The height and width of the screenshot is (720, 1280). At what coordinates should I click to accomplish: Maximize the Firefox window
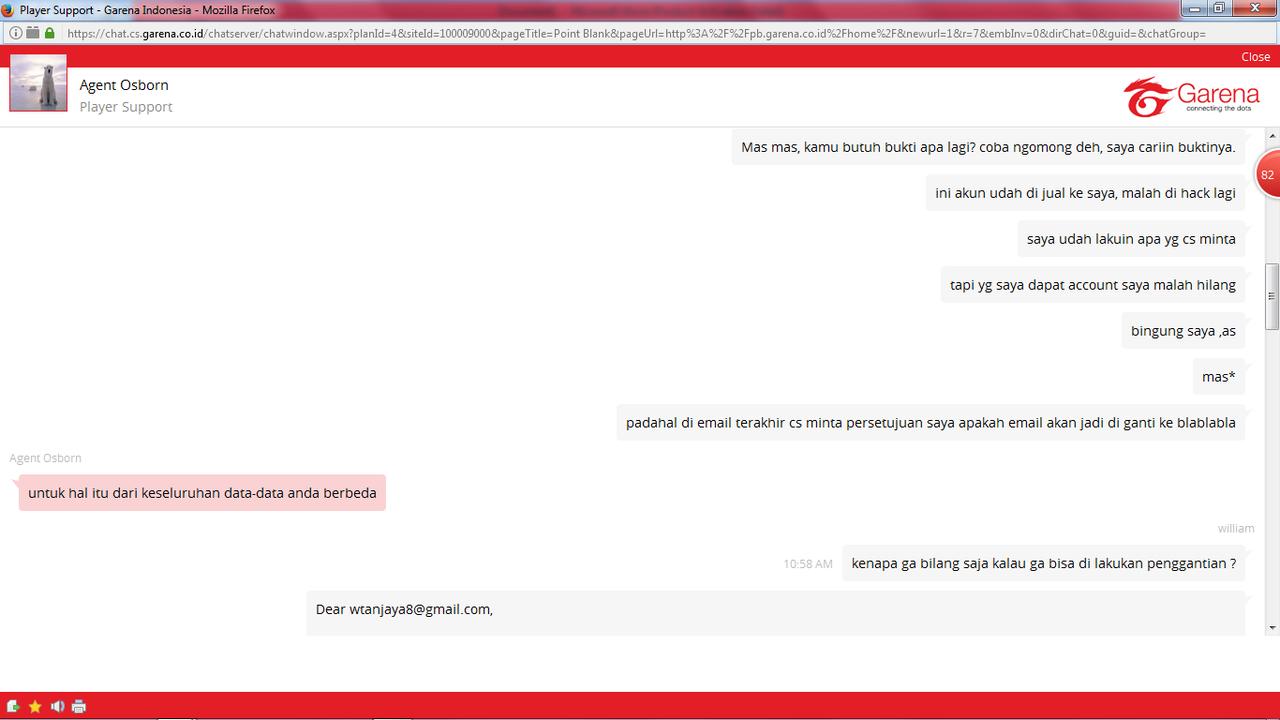coord(1219,8)
